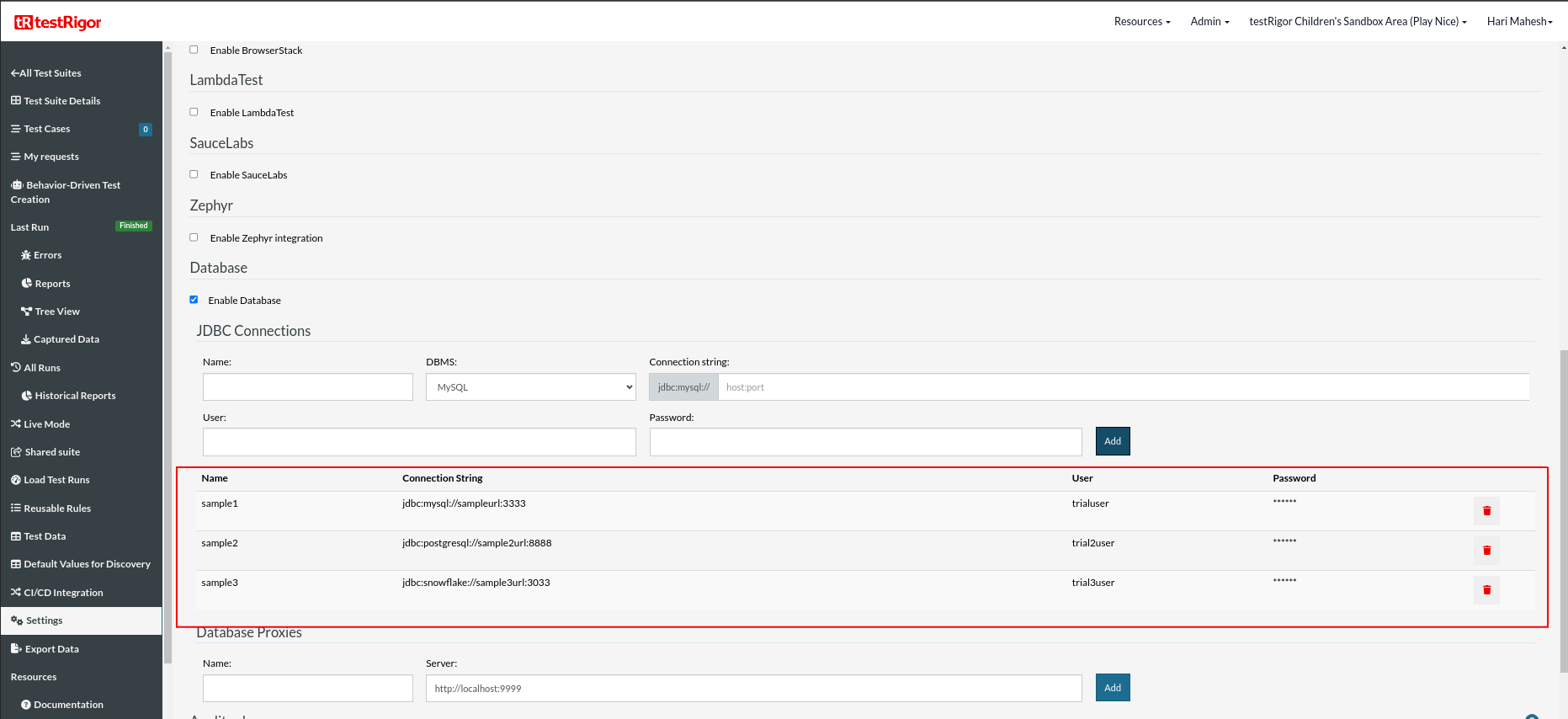Expand the Resources menu in header
Image resolution: width=1568 pixels, height=719 pixels.
pos(1141,22)
